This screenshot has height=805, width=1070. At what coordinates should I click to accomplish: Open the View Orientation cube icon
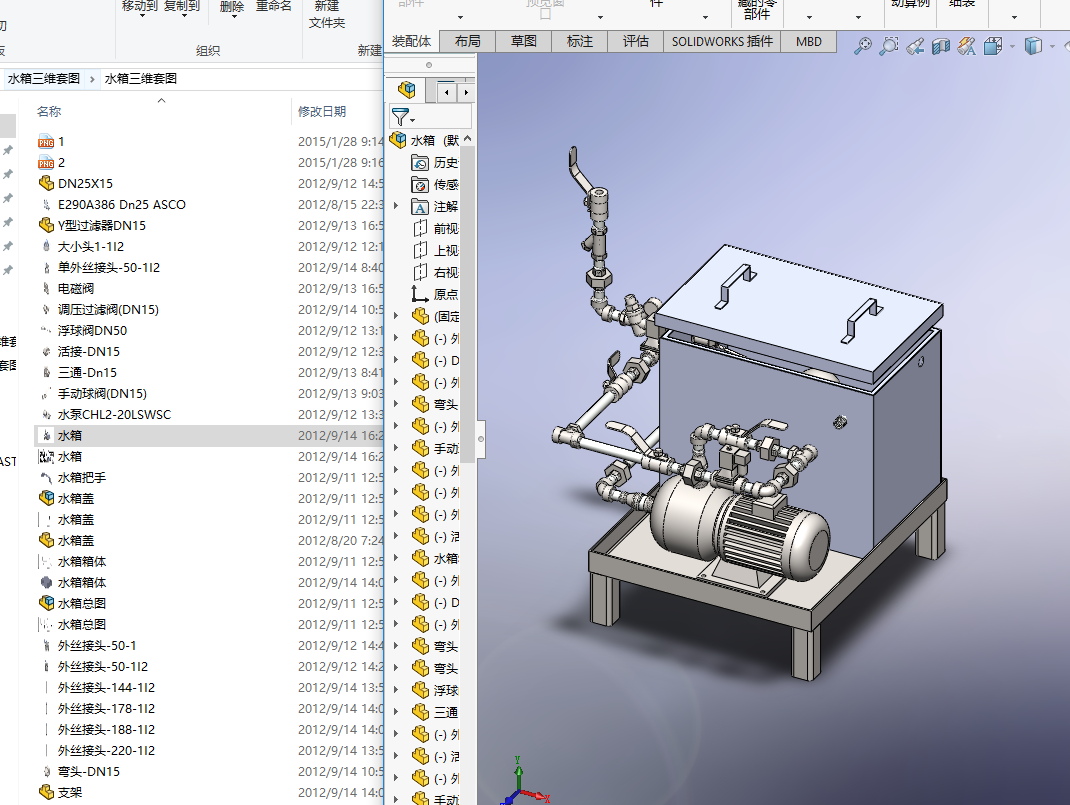click(x=993, y=46)
